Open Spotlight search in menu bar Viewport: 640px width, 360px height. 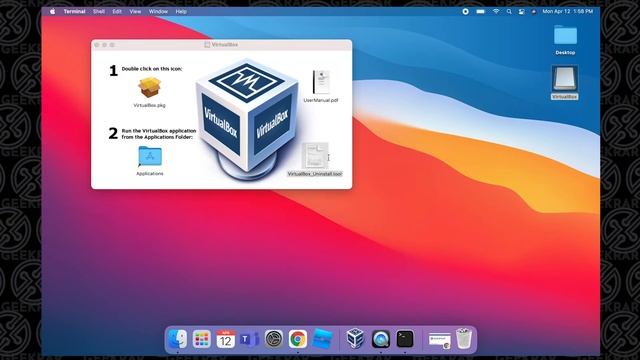pos(509,11)
